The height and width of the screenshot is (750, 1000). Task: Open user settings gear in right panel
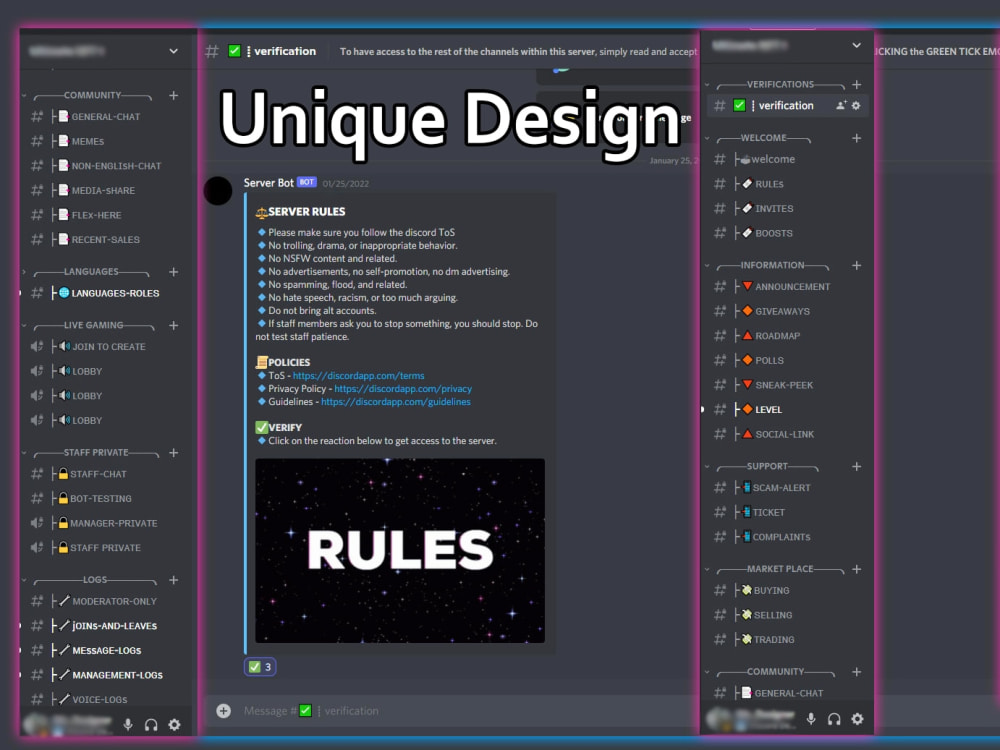(x=857, y=719)
